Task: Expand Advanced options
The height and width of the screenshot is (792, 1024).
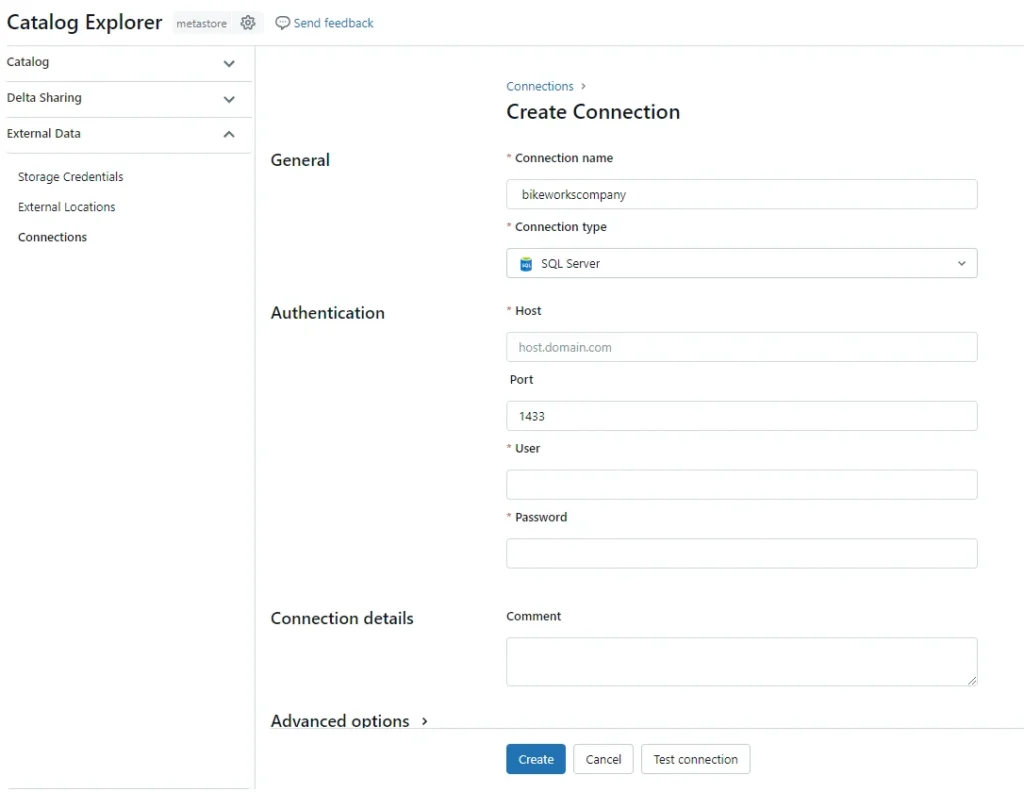Action: 349,721
